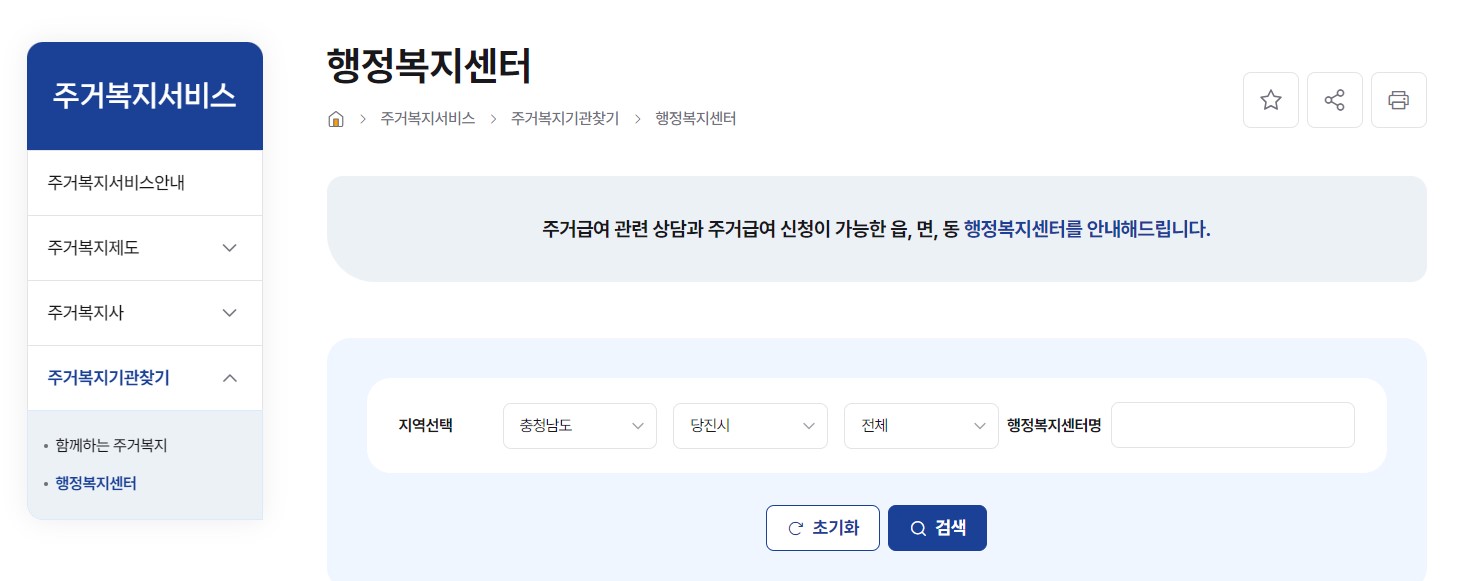Expand 주거복지제도 using its chevron icon
Screen dimensions: 1483x581
[230, 248]
